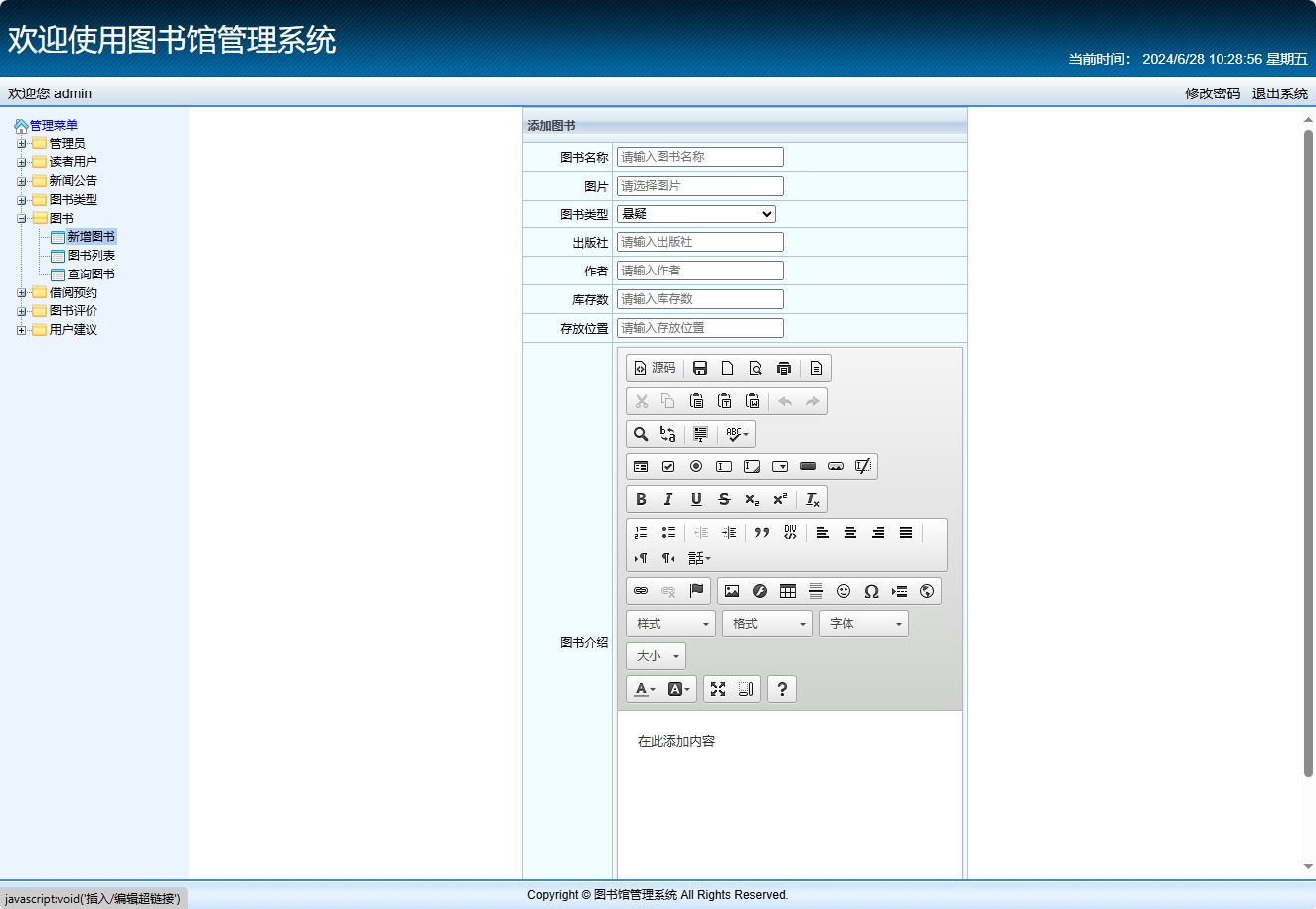Click the 源码 source code icon
This screenshot has width=1316, height=909.
point(655,367)
